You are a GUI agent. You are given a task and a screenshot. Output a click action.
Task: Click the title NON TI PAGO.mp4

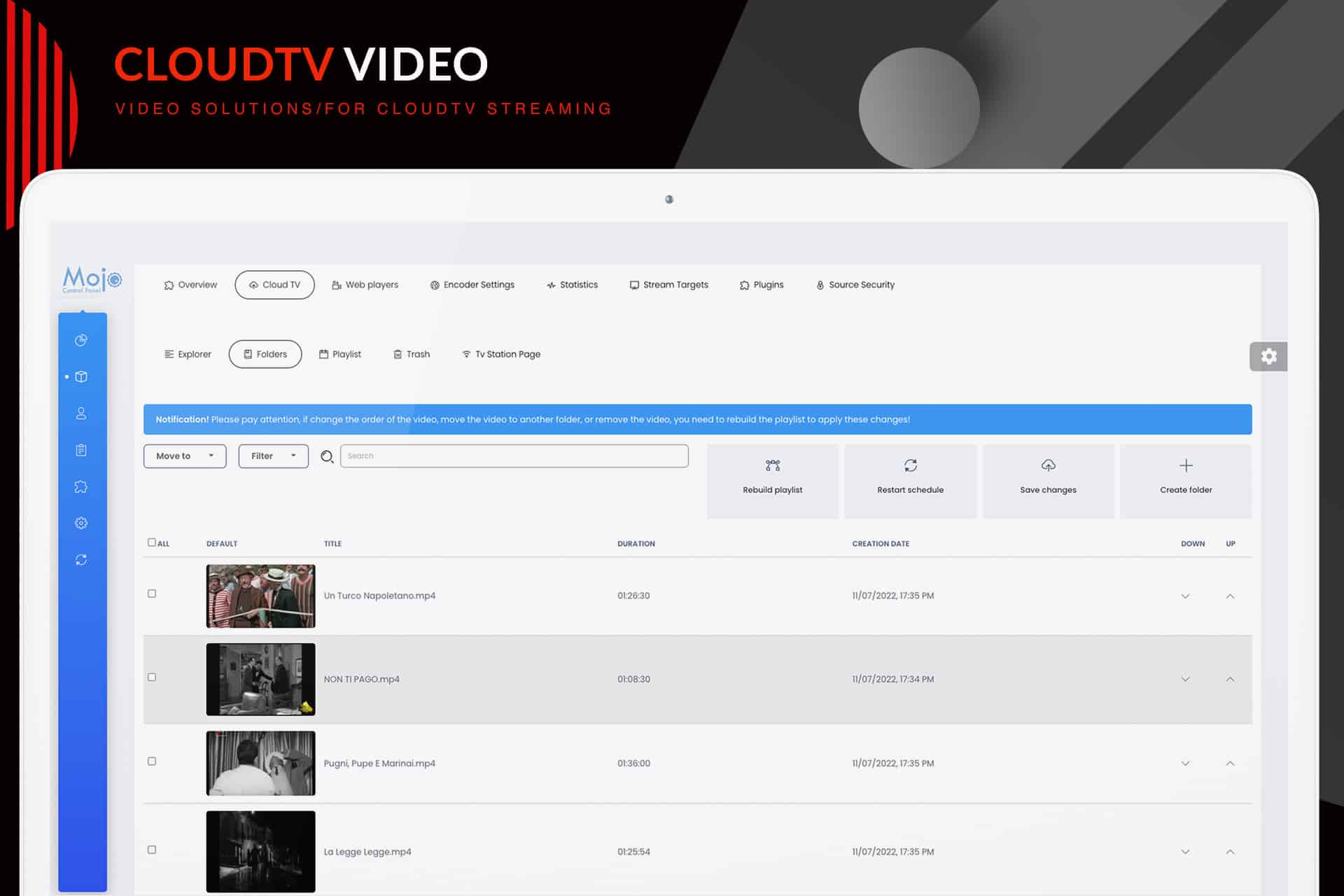[361, 679]
